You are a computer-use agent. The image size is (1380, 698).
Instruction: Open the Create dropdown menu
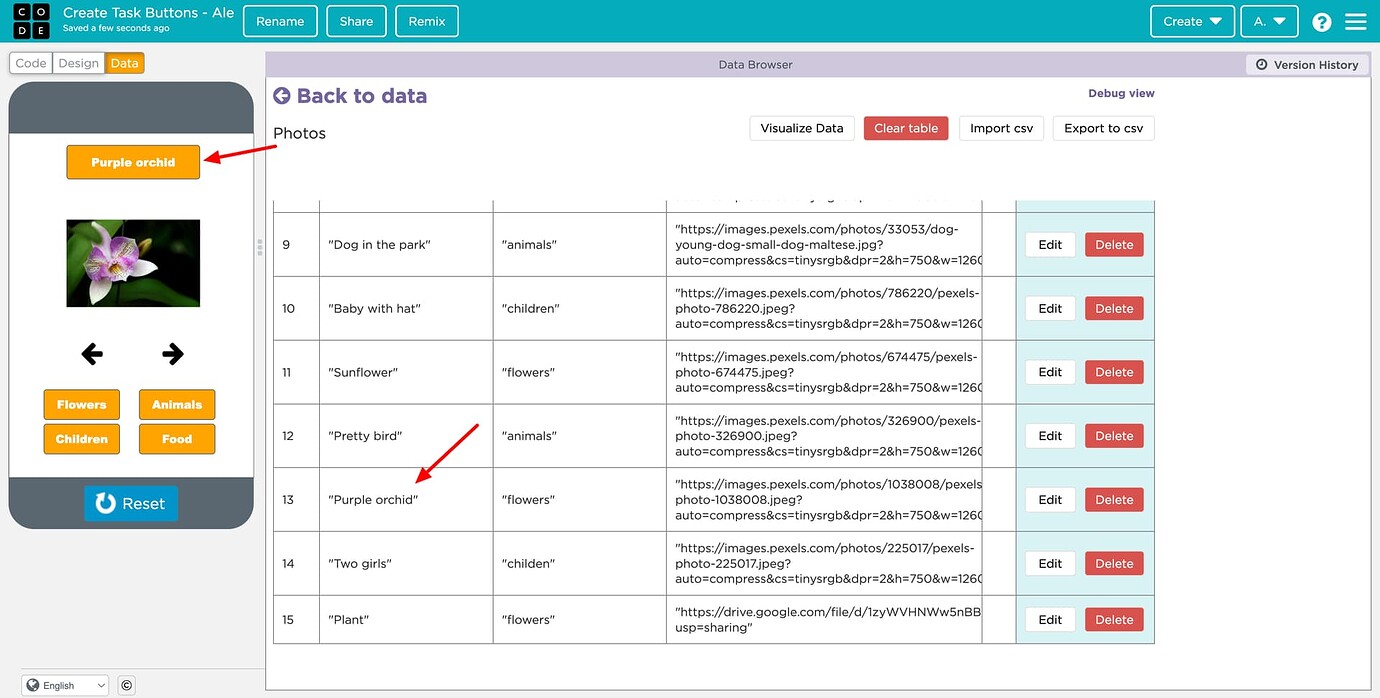[1192, 21]
